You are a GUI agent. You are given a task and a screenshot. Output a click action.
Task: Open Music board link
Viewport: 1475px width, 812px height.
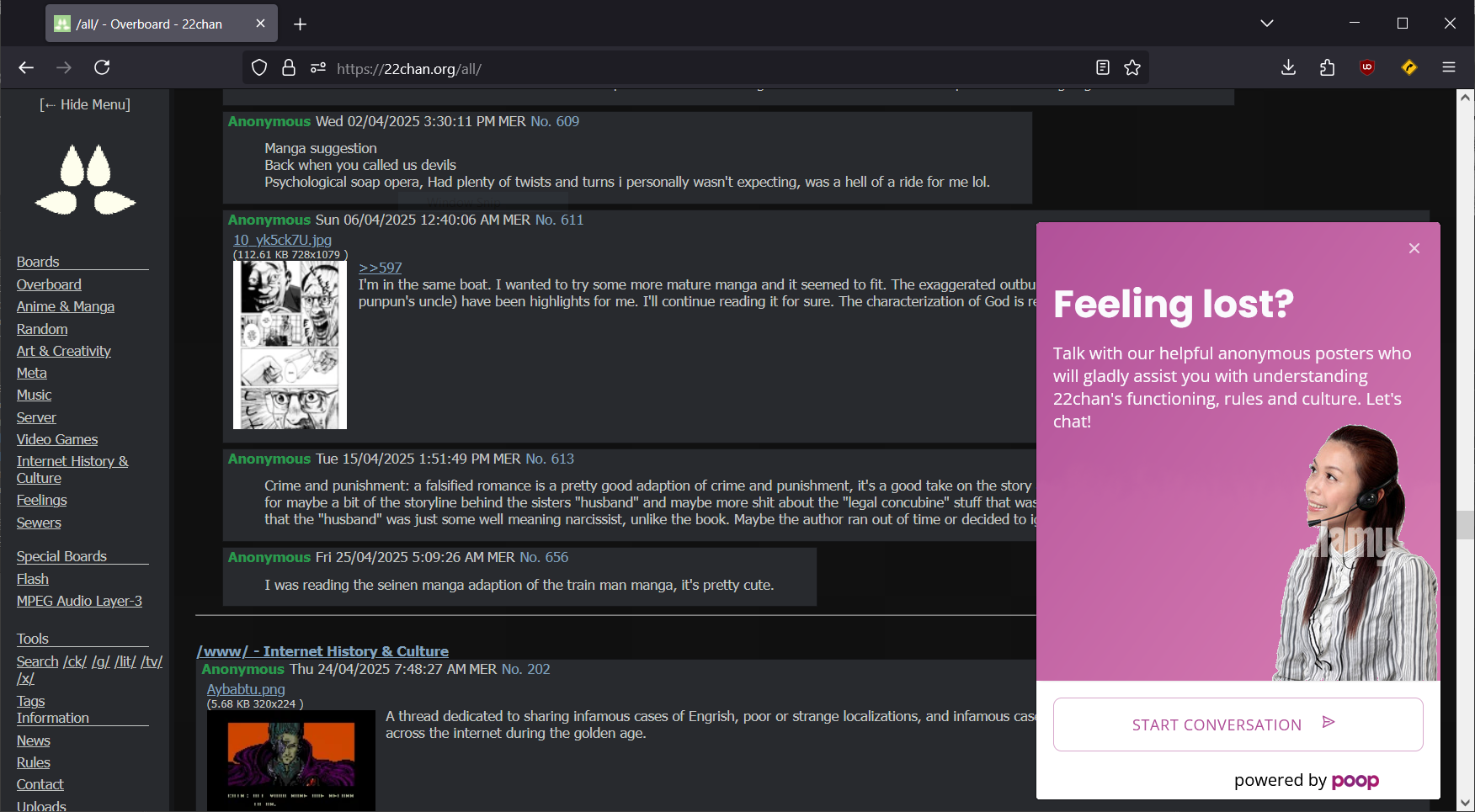click(x=35, y=395)
